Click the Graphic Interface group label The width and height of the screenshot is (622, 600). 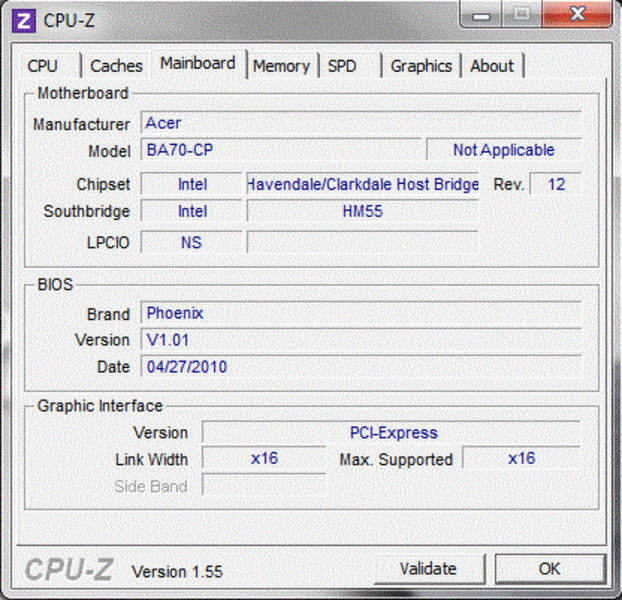tap(100, 406)
